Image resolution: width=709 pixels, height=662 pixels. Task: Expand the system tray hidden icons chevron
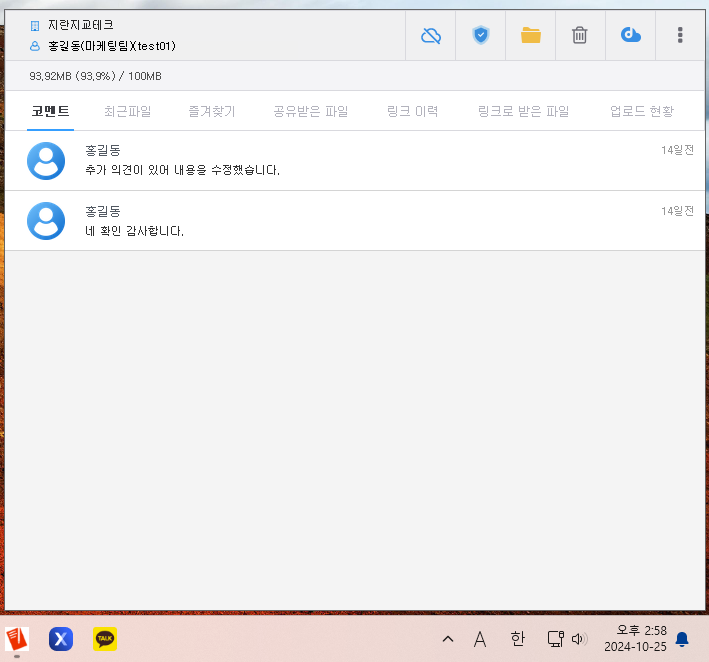447,638
